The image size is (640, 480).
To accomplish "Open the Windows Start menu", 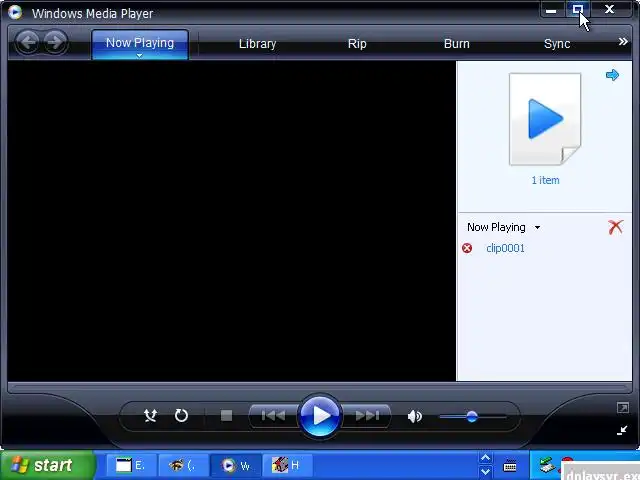I will [47, 465].
